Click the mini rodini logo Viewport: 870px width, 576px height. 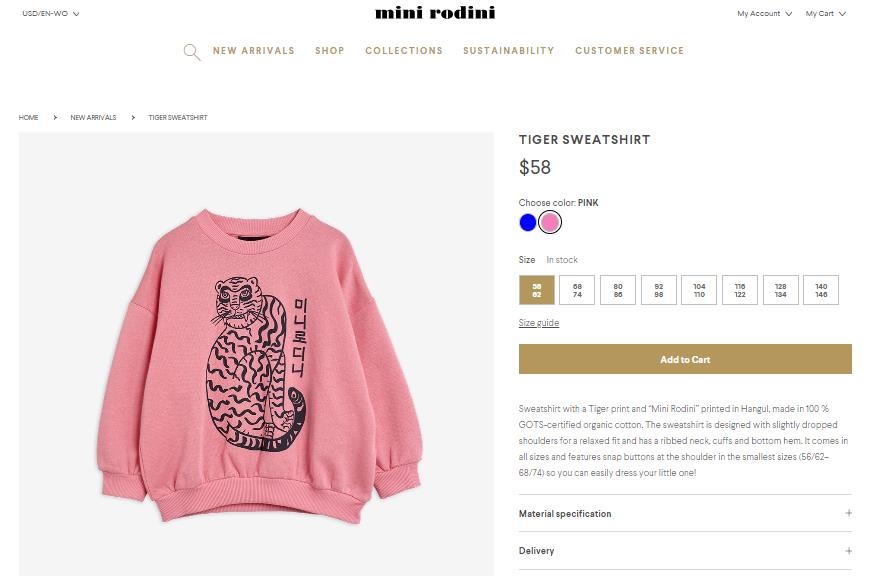pos(435,13)
